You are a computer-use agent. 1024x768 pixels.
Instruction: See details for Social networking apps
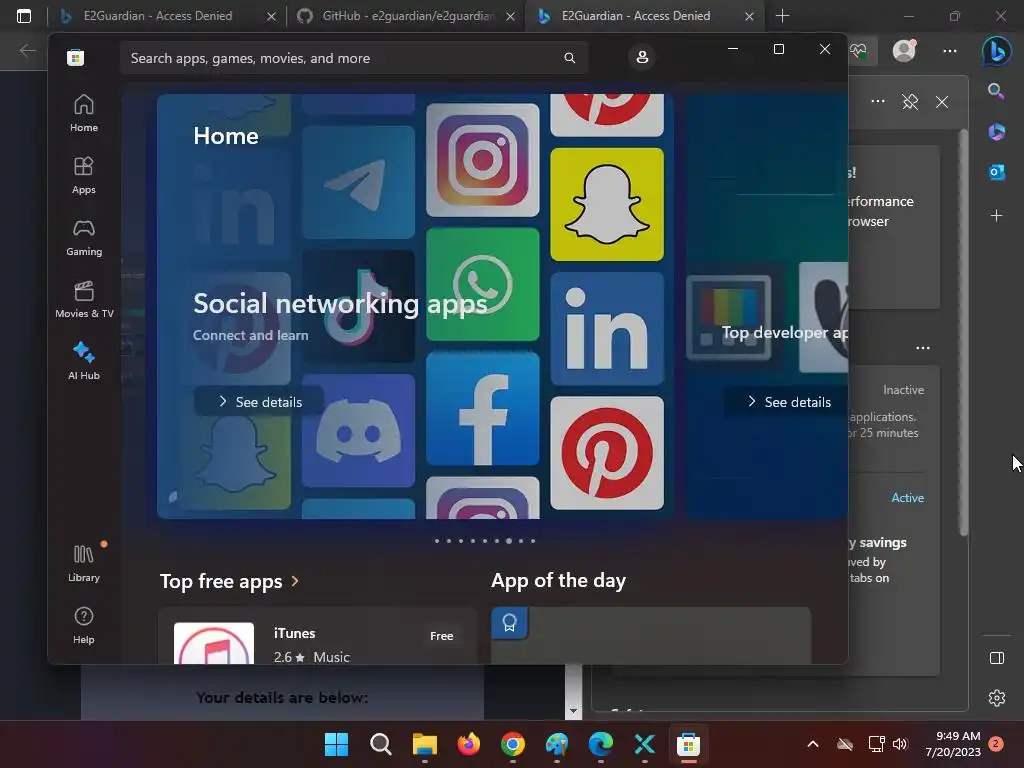tap(259, 402)
